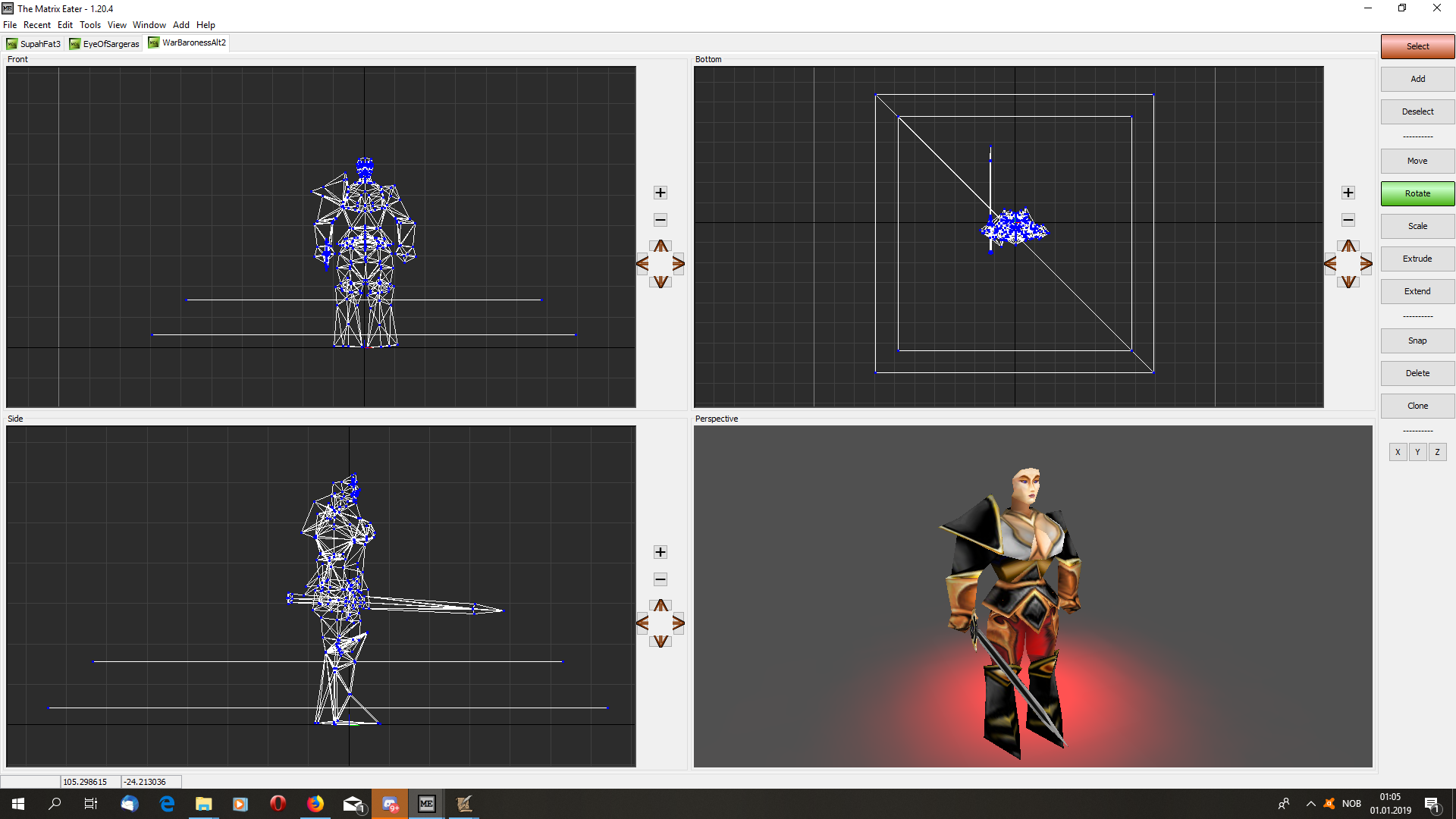Open the Add menu
Screen dimensions: 1456x819
tap(181, 25)
